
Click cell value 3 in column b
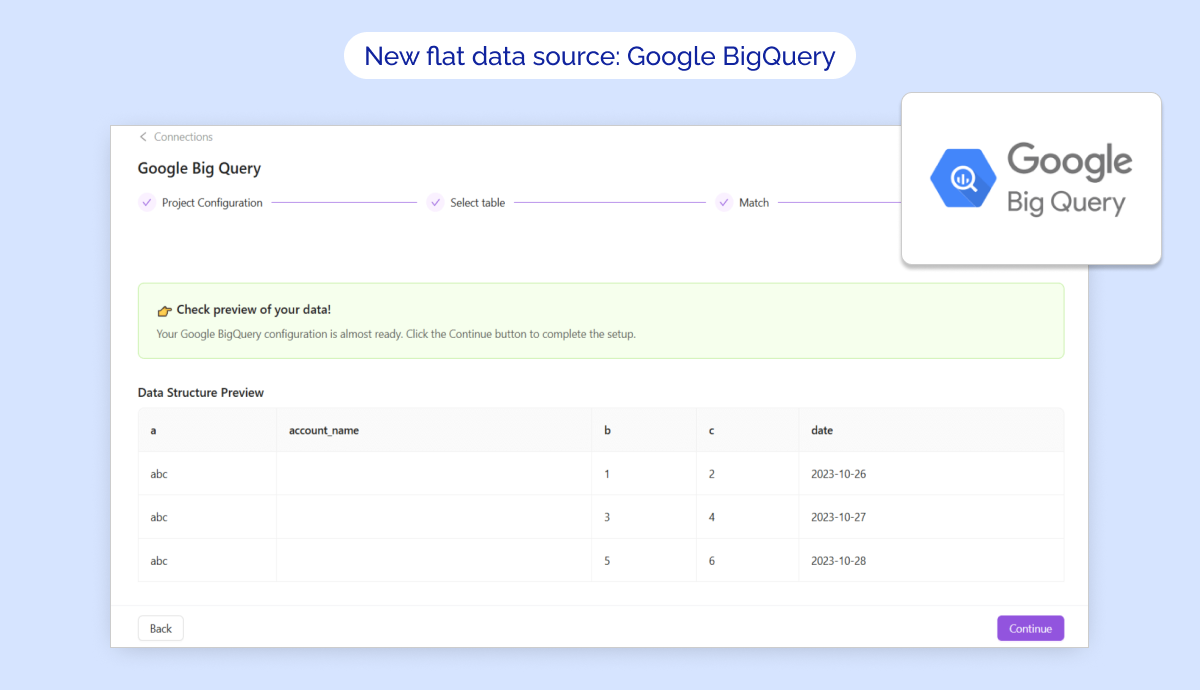point(607,517)
